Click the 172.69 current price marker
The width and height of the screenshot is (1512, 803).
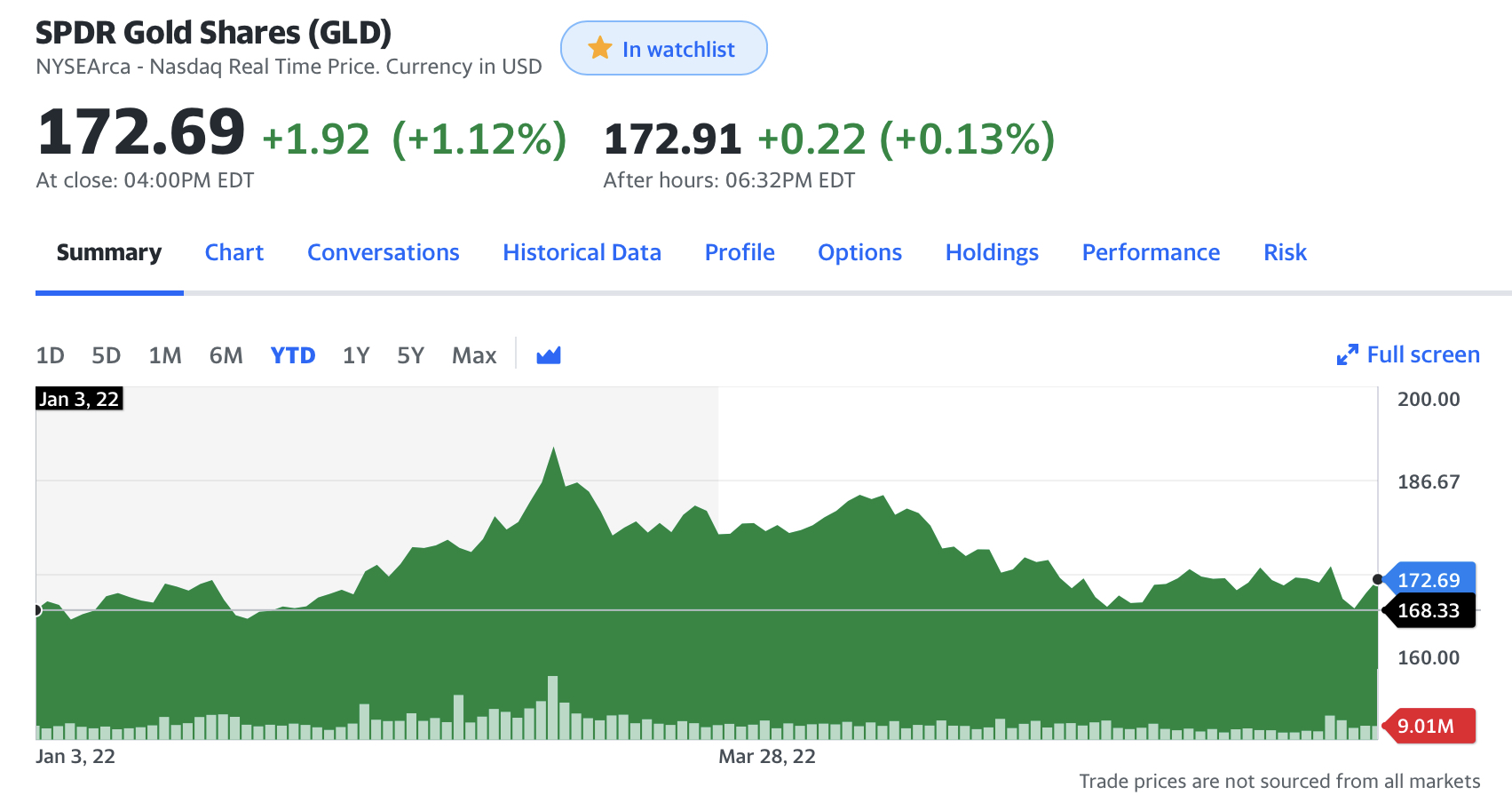coord(1428,580)
